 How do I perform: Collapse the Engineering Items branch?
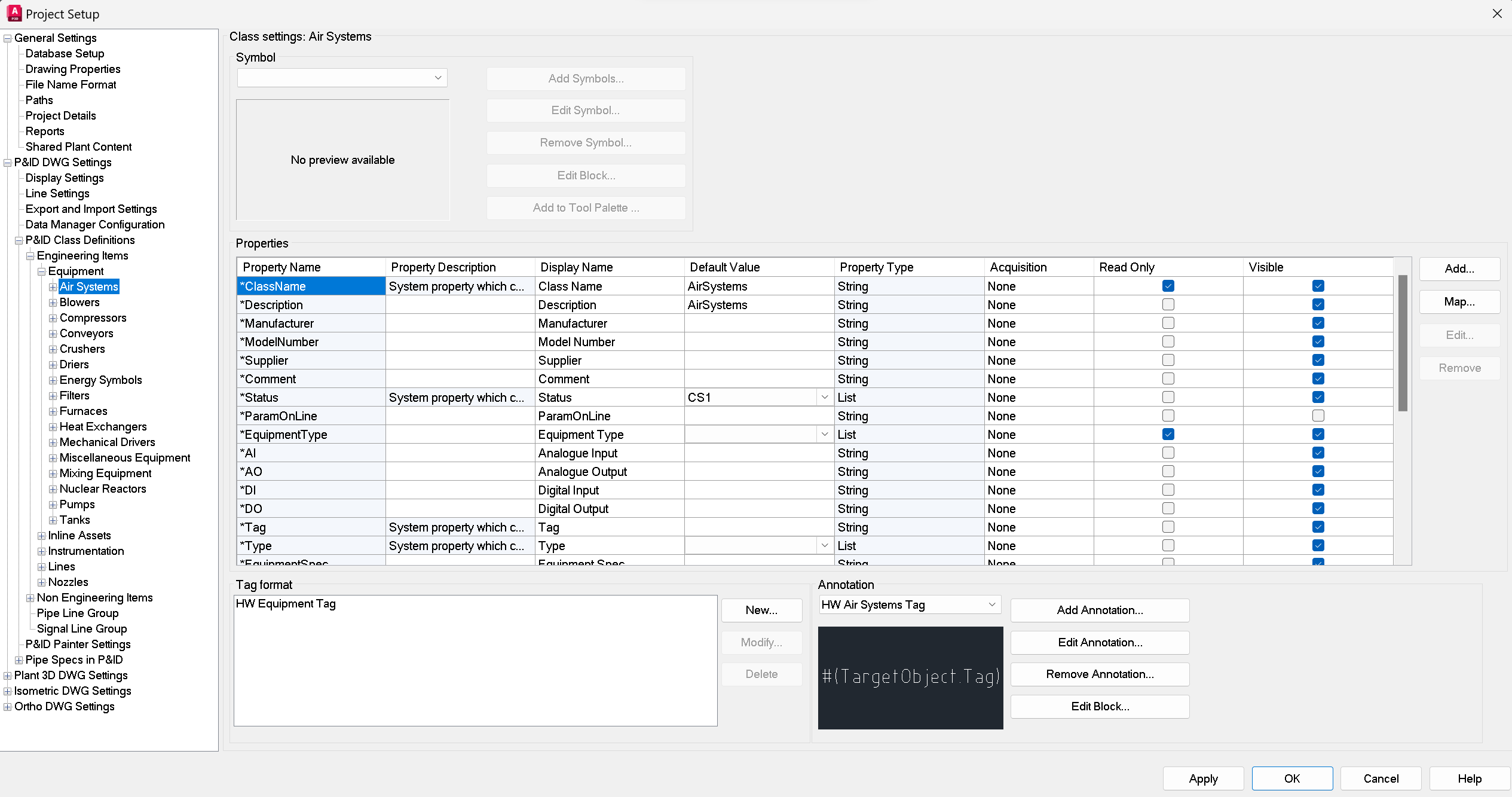pyautogui.click(x=30, y=255)
